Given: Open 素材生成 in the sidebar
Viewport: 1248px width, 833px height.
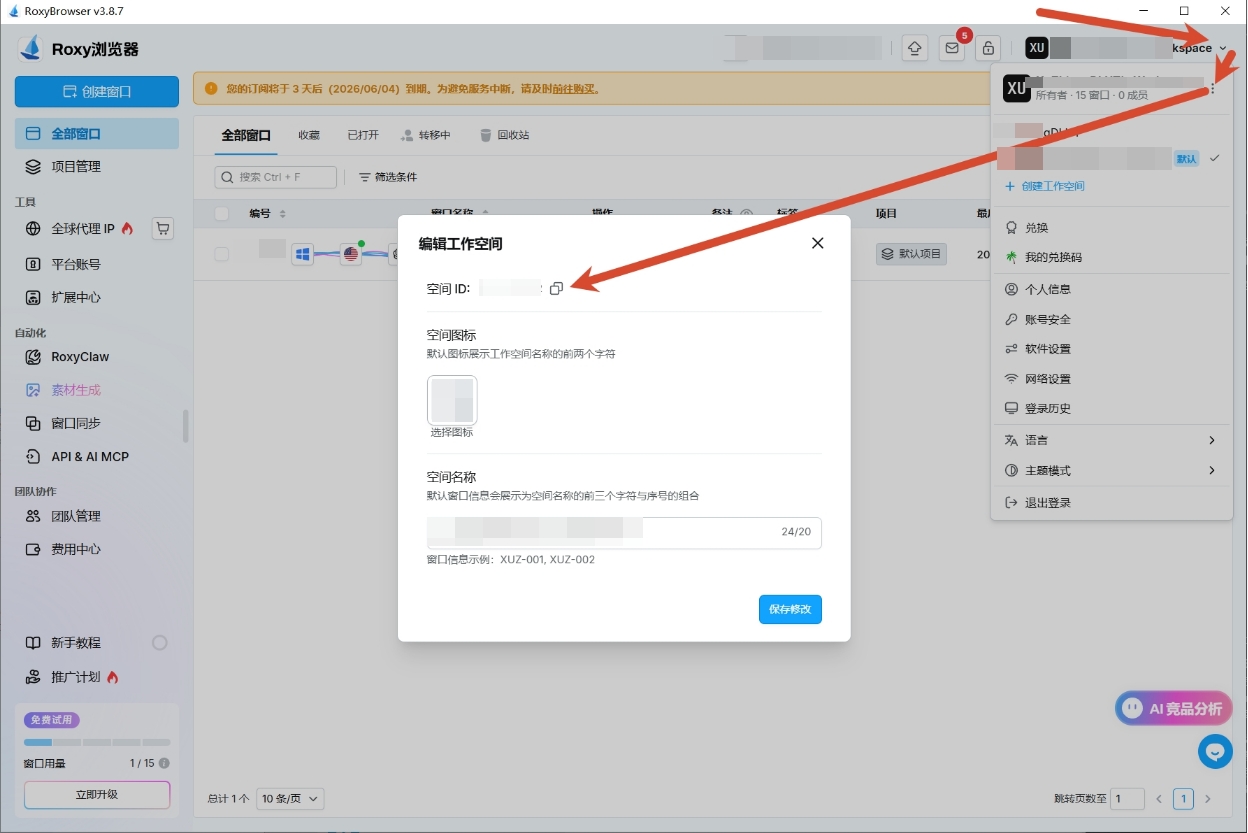Looking at the screenshot, I should pyautogui.click(x=97, y=390).
